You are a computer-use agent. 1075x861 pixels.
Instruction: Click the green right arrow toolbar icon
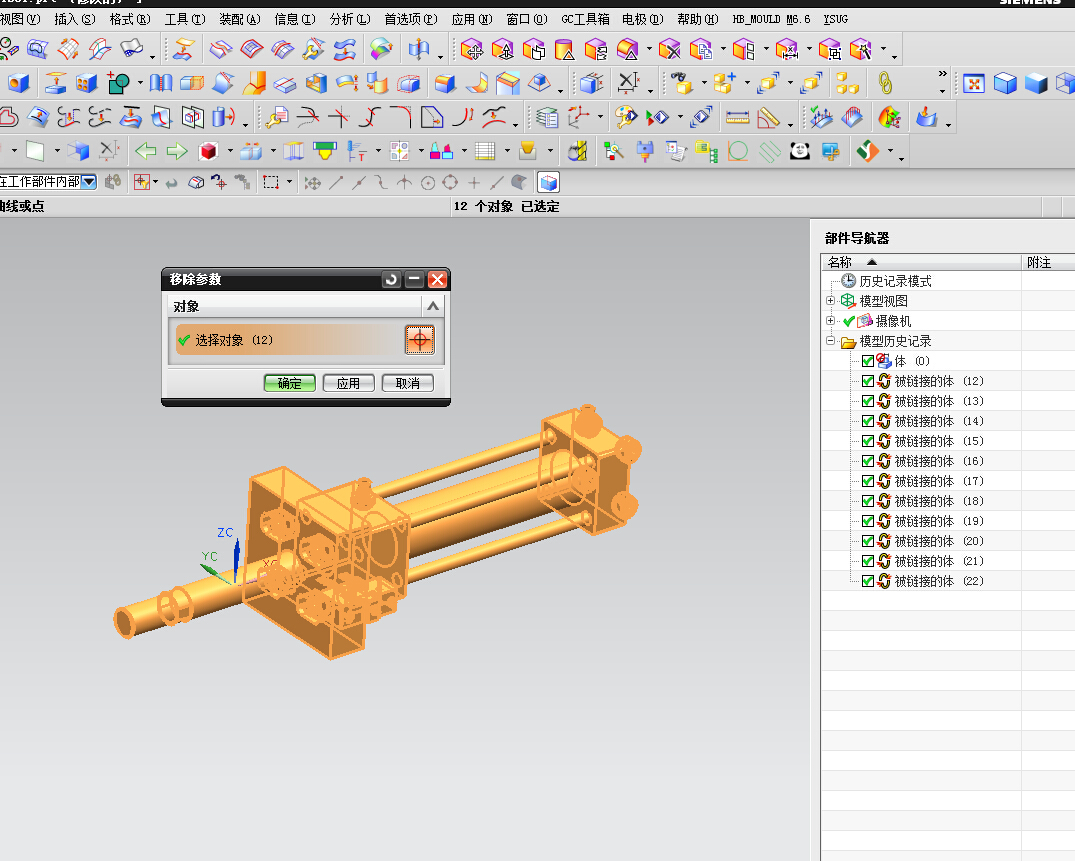pos(177,151)
